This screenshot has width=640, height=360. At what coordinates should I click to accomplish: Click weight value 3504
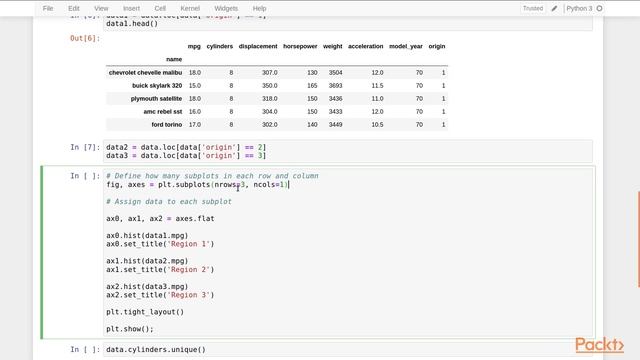(x=336, y=72)
